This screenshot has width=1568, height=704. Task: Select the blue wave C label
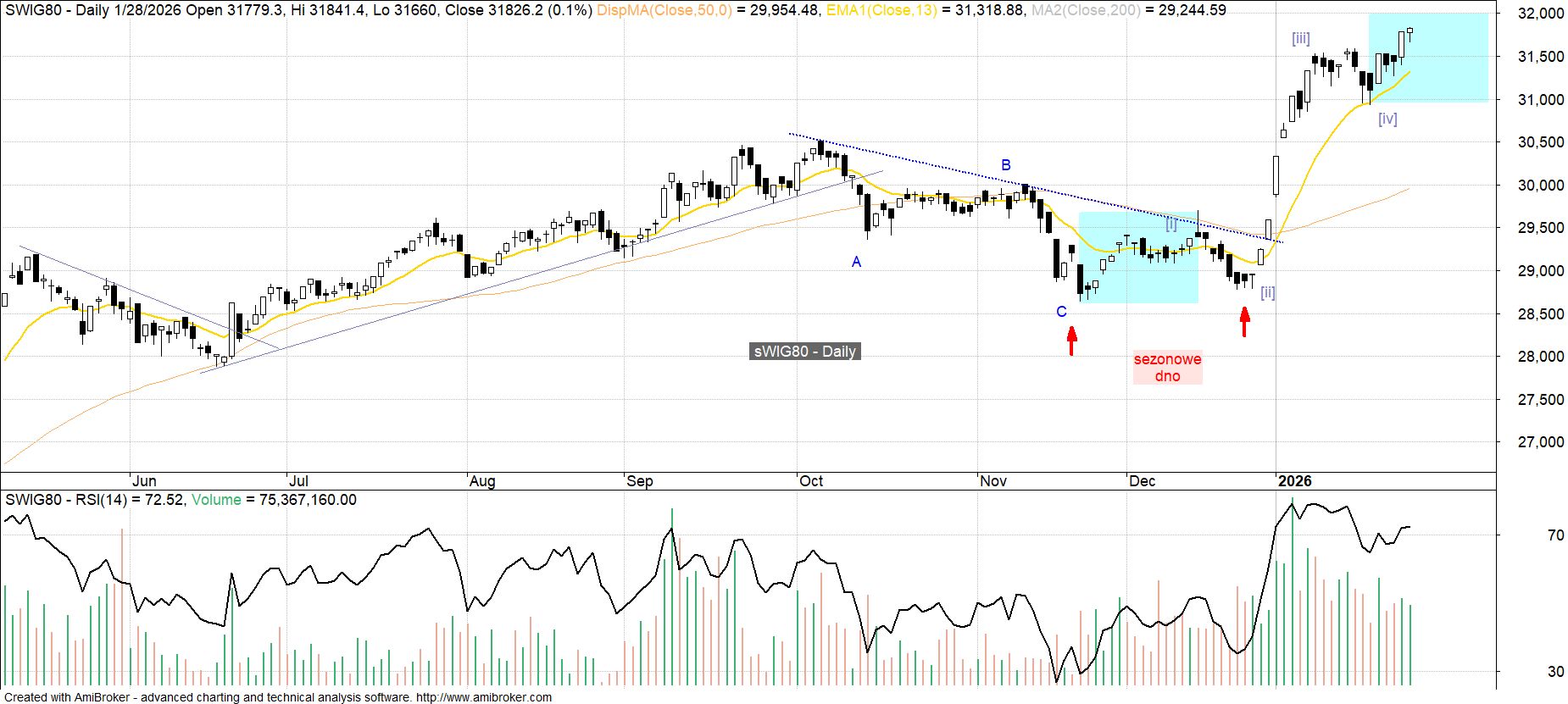[x=1061, y=312]
